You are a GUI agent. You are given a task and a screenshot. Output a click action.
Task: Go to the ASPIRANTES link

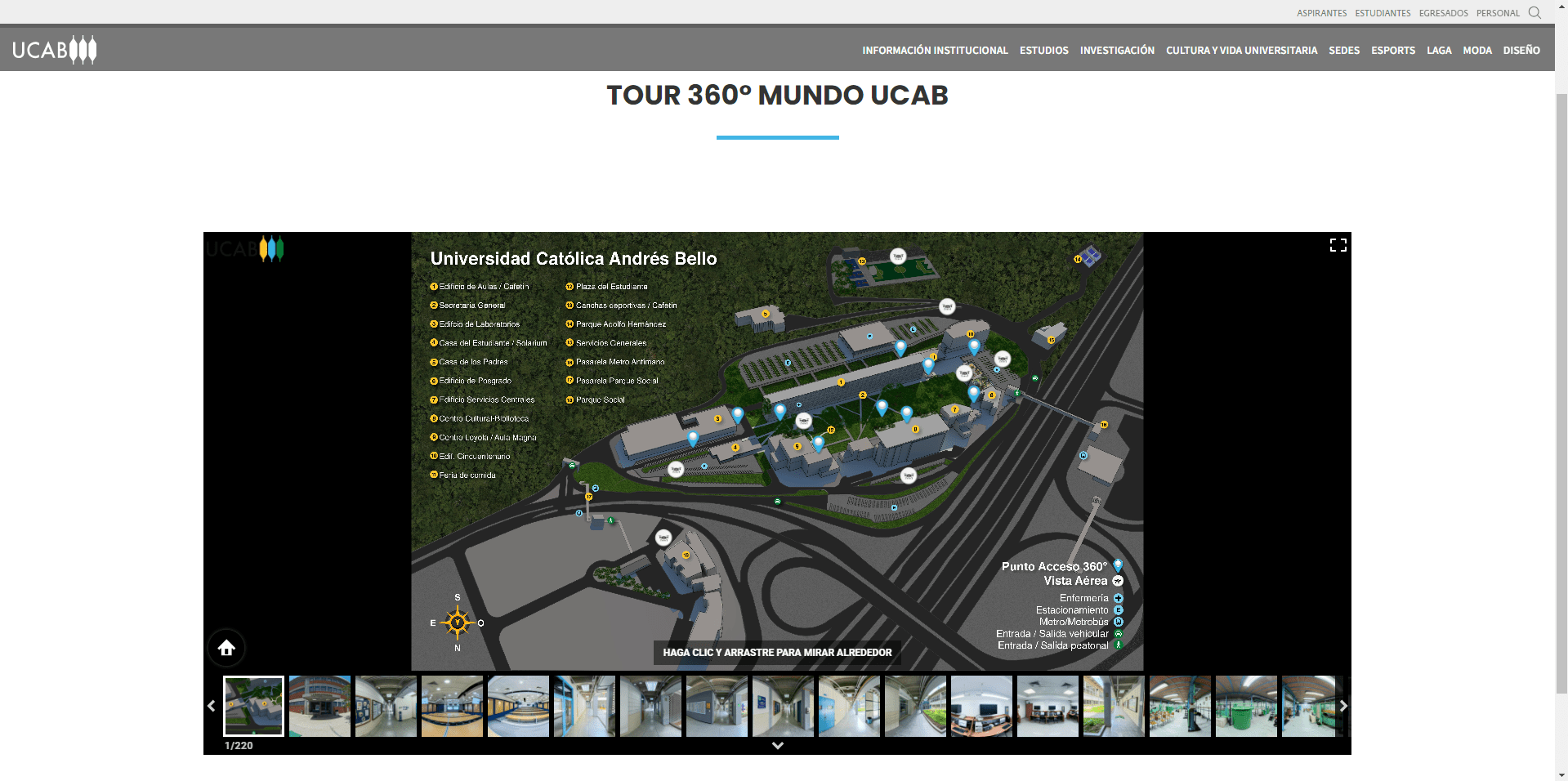click(1321, 13)
